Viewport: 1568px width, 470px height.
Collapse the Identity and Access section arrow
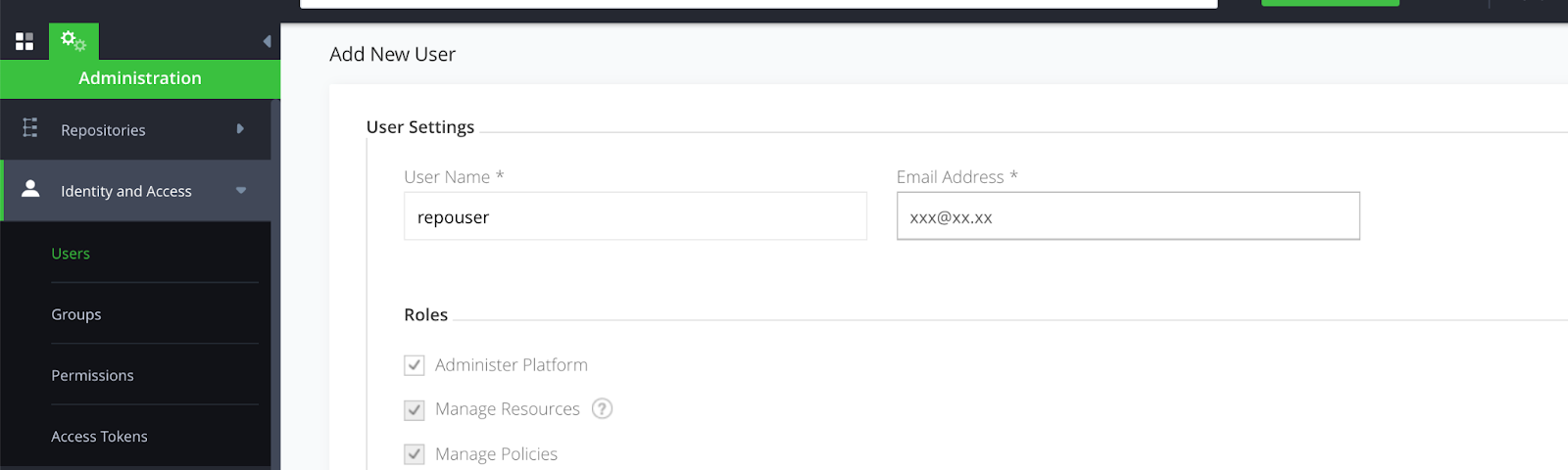[241, 190]
